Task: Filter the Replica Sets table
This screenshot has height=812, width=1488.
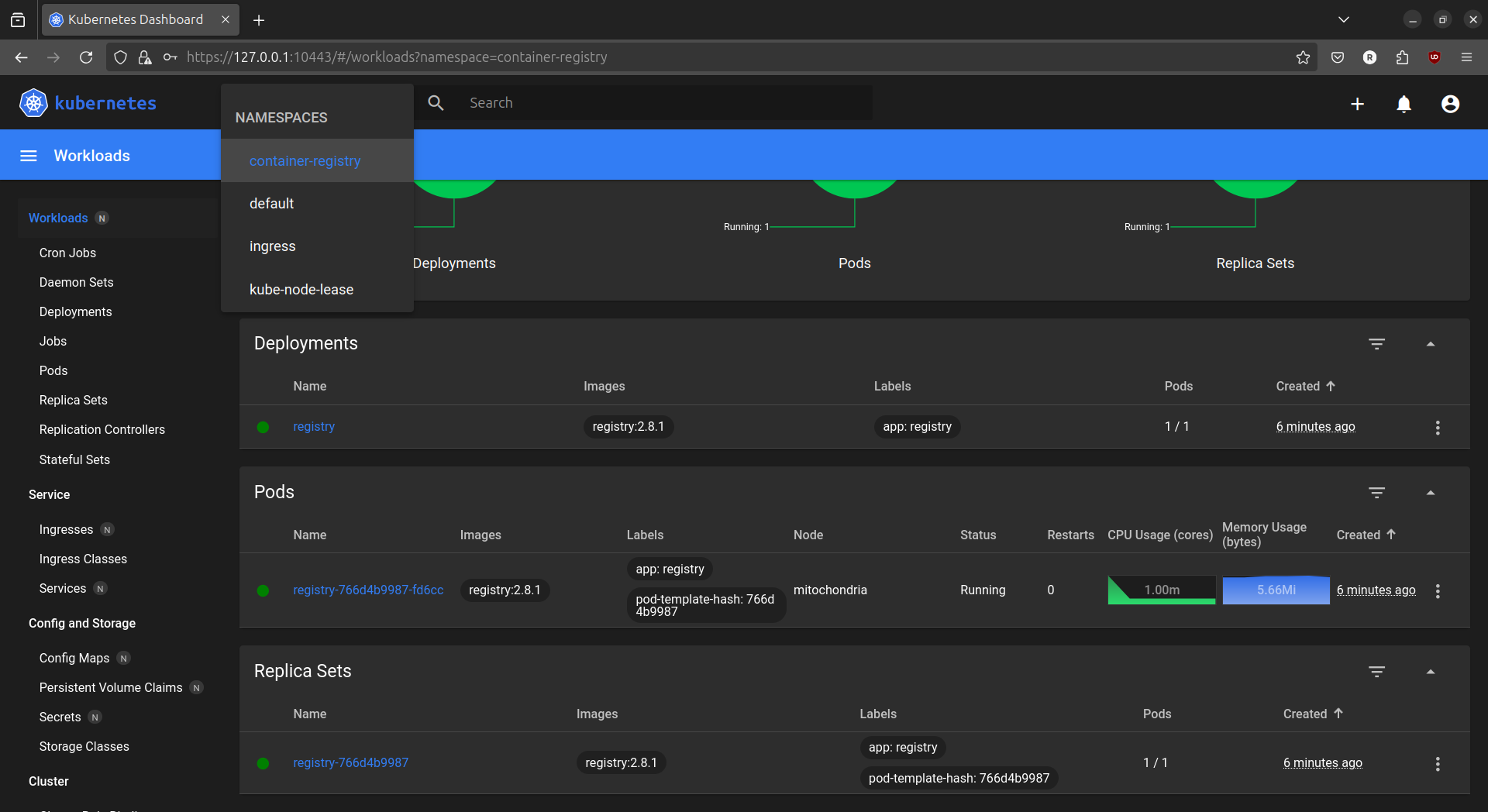Action: (x=1376, y=672)
